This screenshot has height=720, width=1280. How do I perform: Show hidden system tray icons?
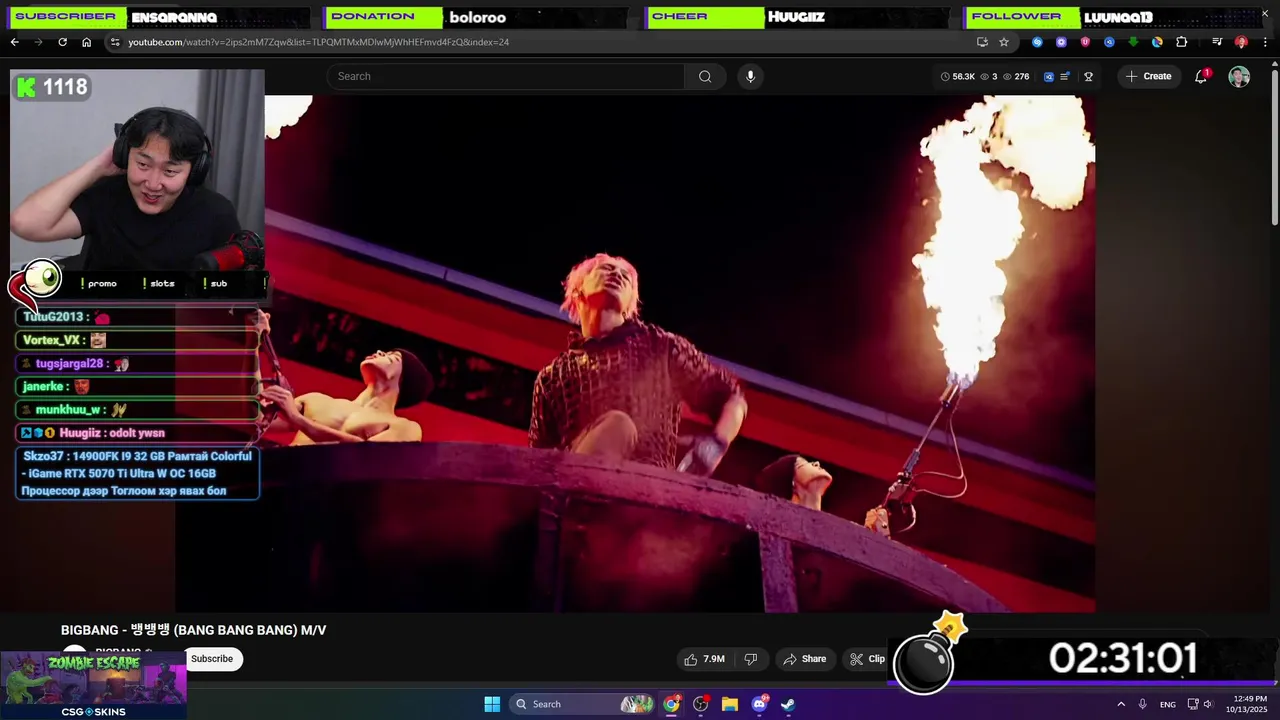[1121, 704]
